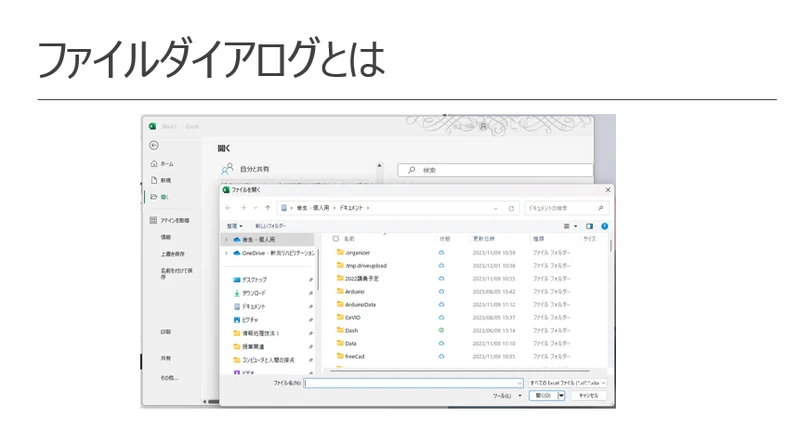This screenshot has height=427, width=800.
Task: Select 印刷 in Excel backstage sidebar
Action: 166,332
